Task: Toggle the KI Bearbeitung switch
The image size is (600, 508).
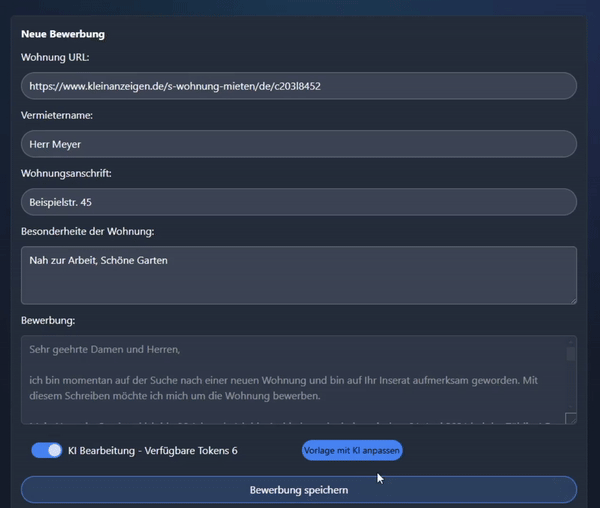Action: [47, 451]
